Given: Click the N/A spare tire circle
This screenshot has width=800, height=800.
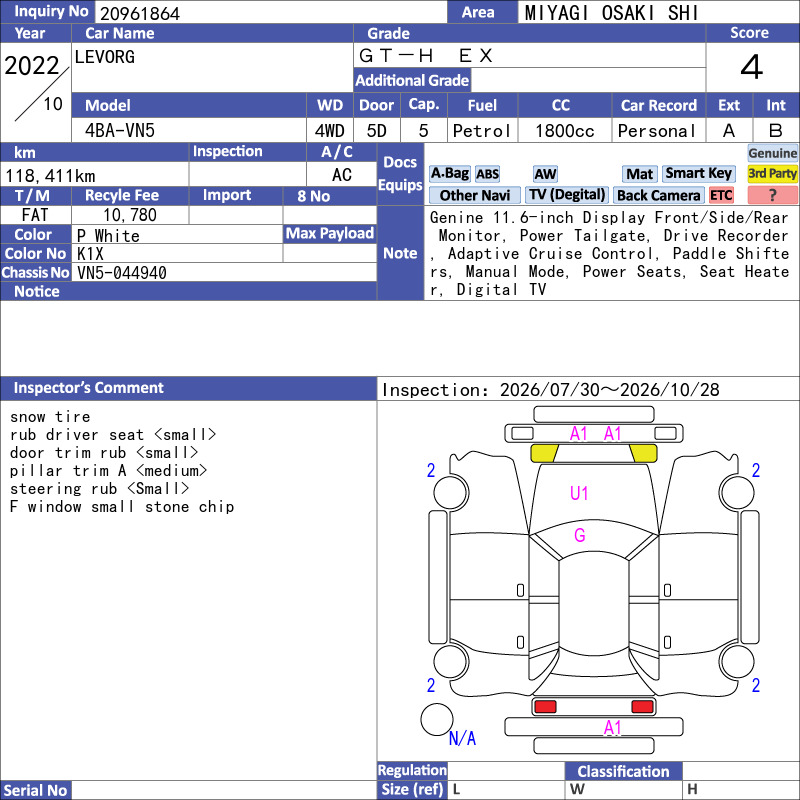Looking at the screenshot, I should tap(437, 719).
